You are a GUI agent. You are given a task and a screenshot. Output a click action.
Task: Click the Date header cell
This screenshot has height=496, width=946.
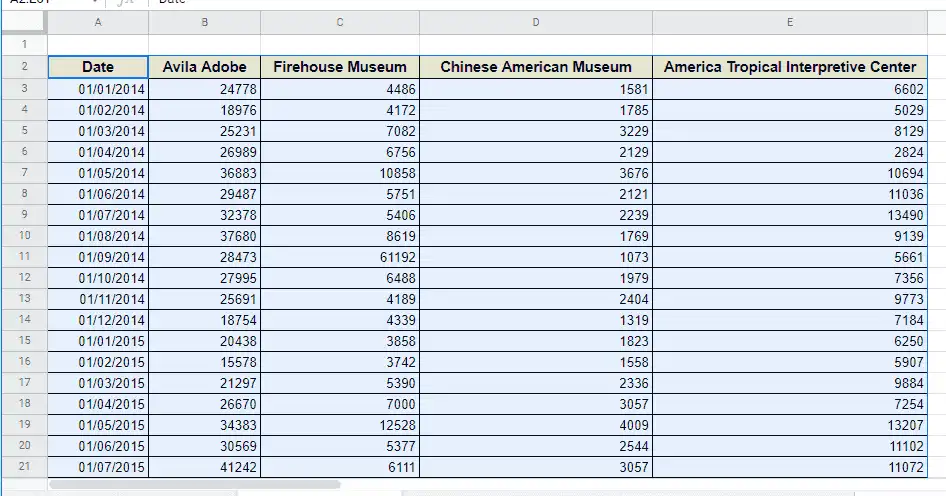[98, 67]
